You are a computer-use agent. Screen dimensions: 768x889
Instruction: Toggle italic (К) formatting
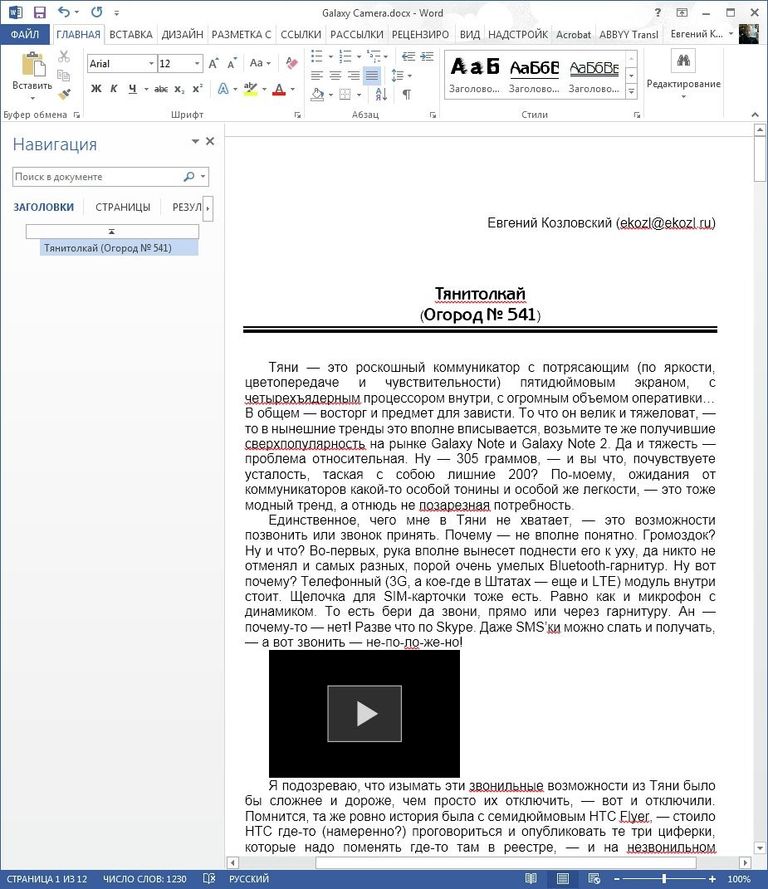point(114,88)
